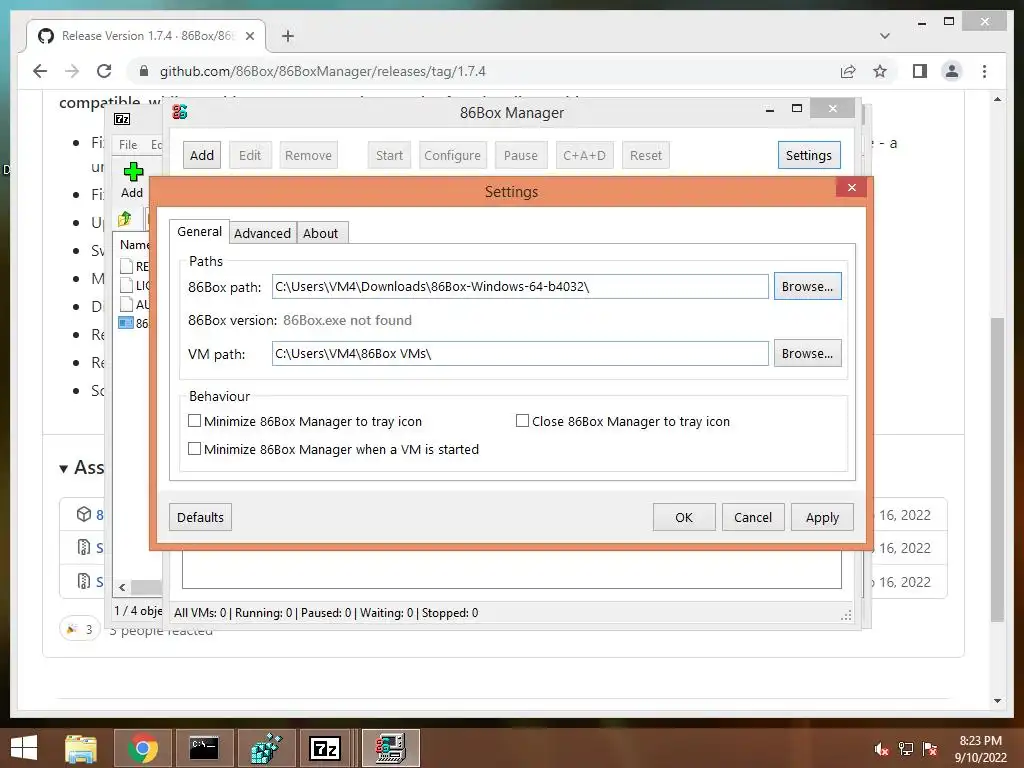This screenshot has height=768, width=1024.
Task: Browse for the VM path
Action: pos(807,353)
